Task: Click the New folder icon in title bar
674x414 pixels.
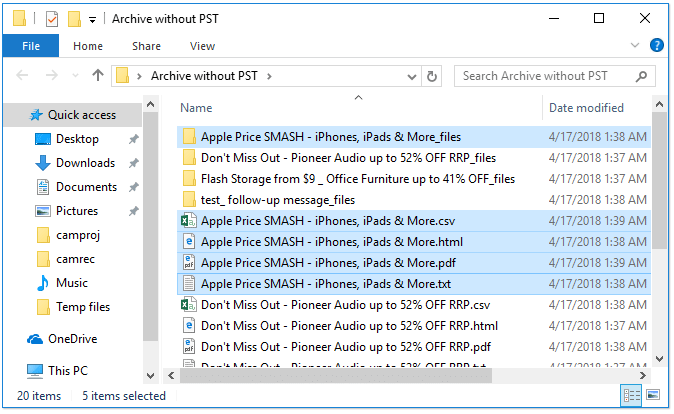Action: 74,19
